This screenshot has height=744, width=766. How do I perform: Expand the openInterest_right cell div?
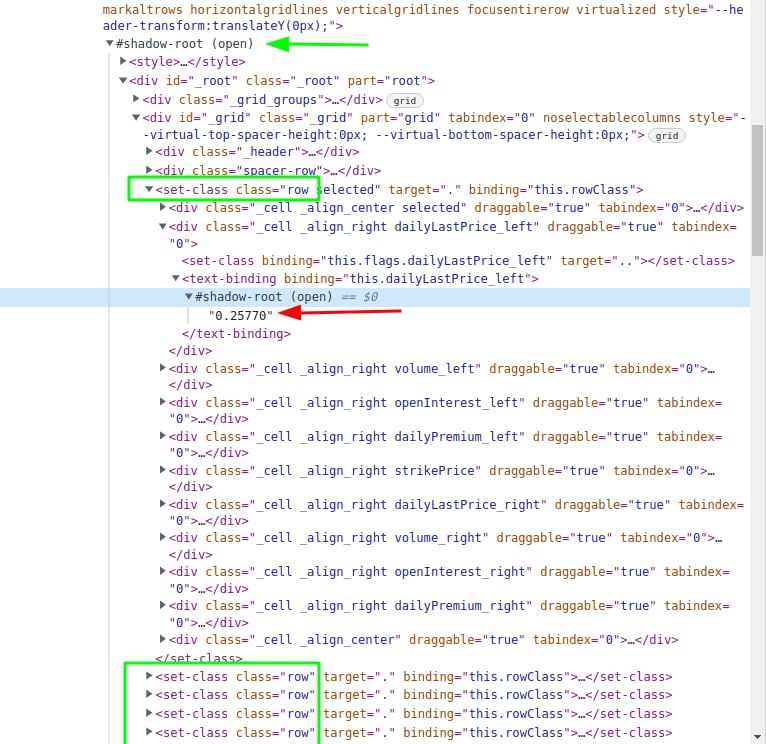click(x=163, y=571)
